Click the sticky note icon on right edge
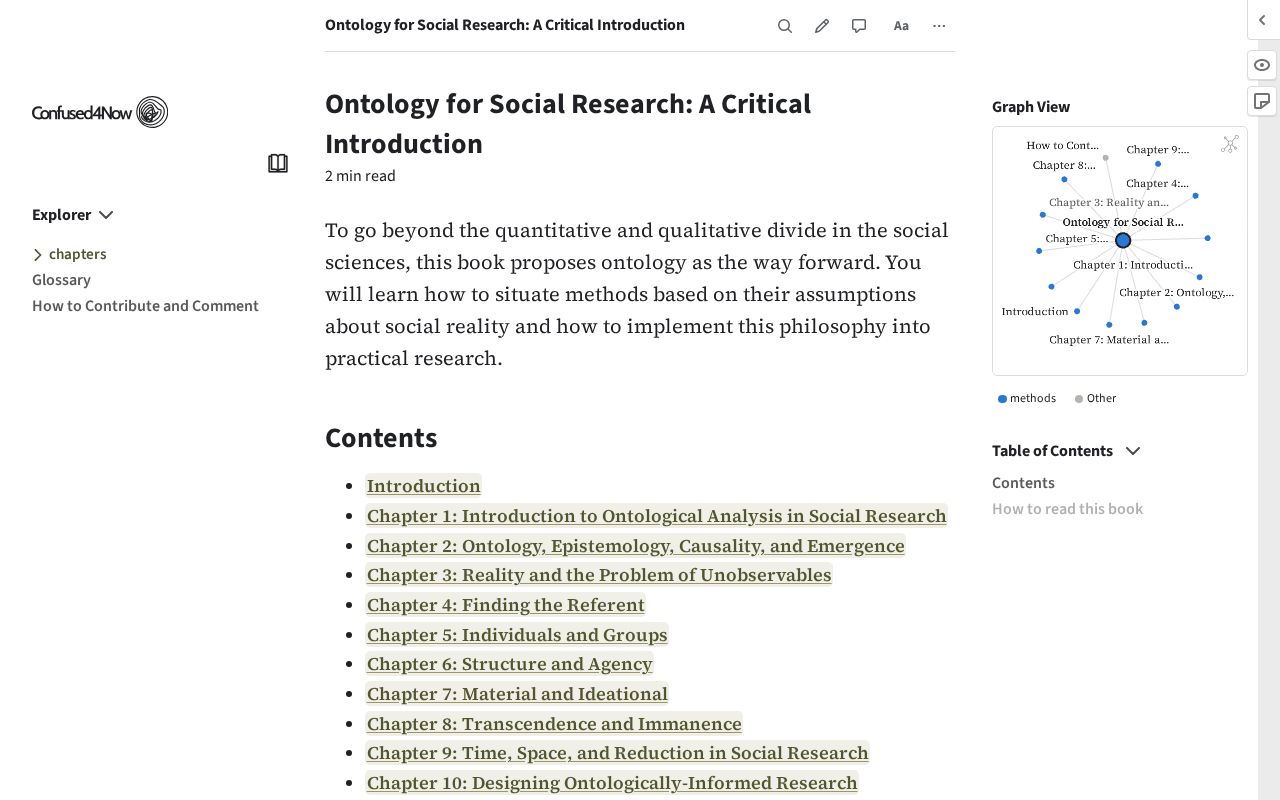The width and height of the screenshot is (1280, 800). coord(1262,101)
